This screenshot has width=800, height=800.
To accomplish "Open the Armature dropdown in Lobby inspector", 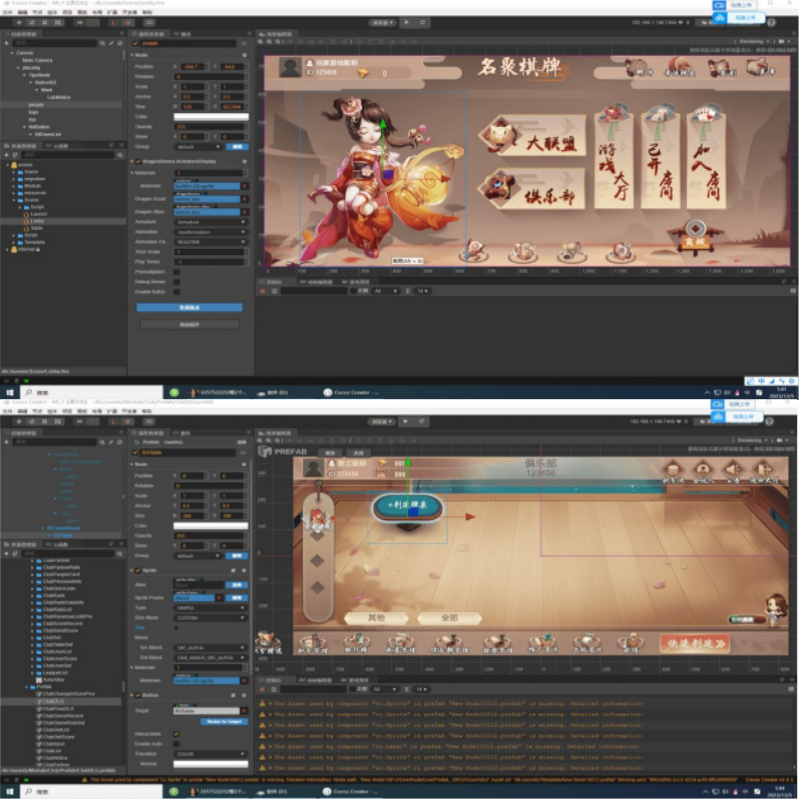I will (211, 222).
